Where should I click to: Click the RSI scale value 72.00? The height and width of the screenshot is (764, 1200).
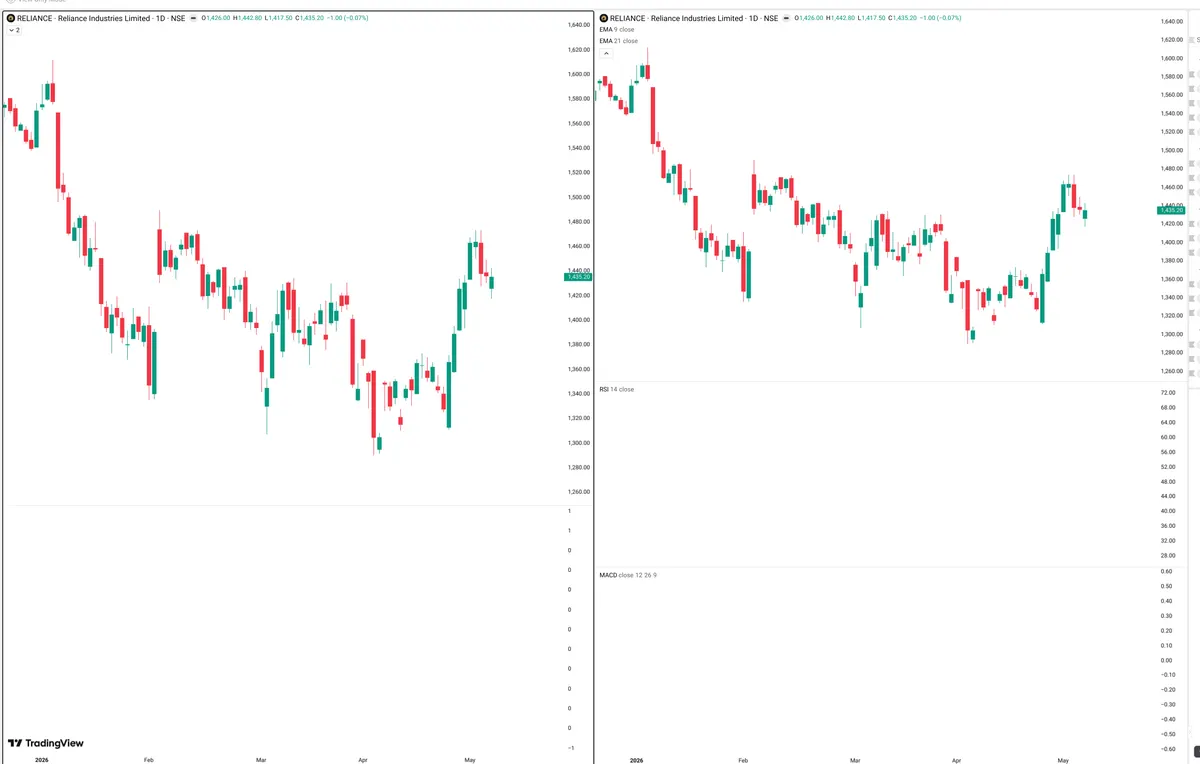[1167, 393]
